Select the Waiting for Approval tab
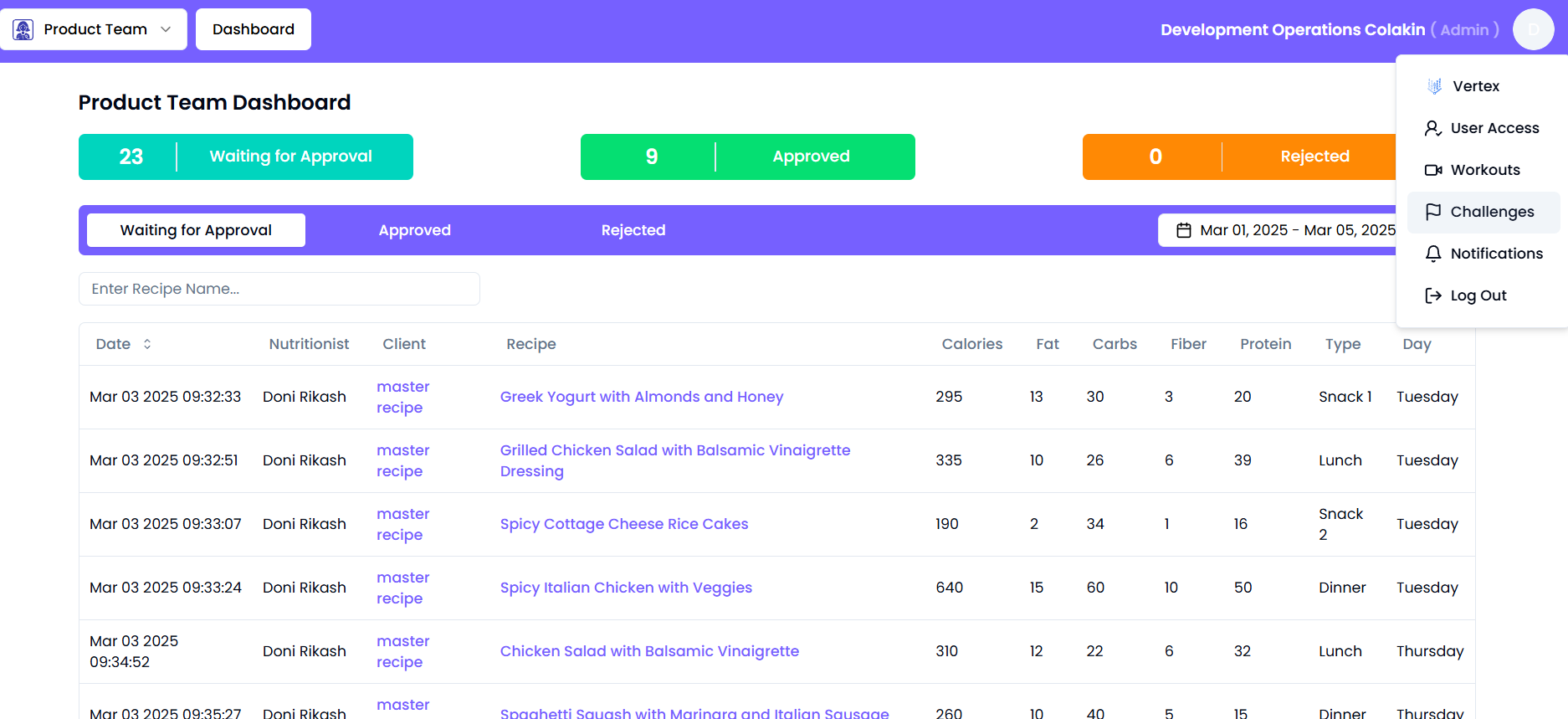Screen dimensions: 1568x719 [x=196, y=230]
